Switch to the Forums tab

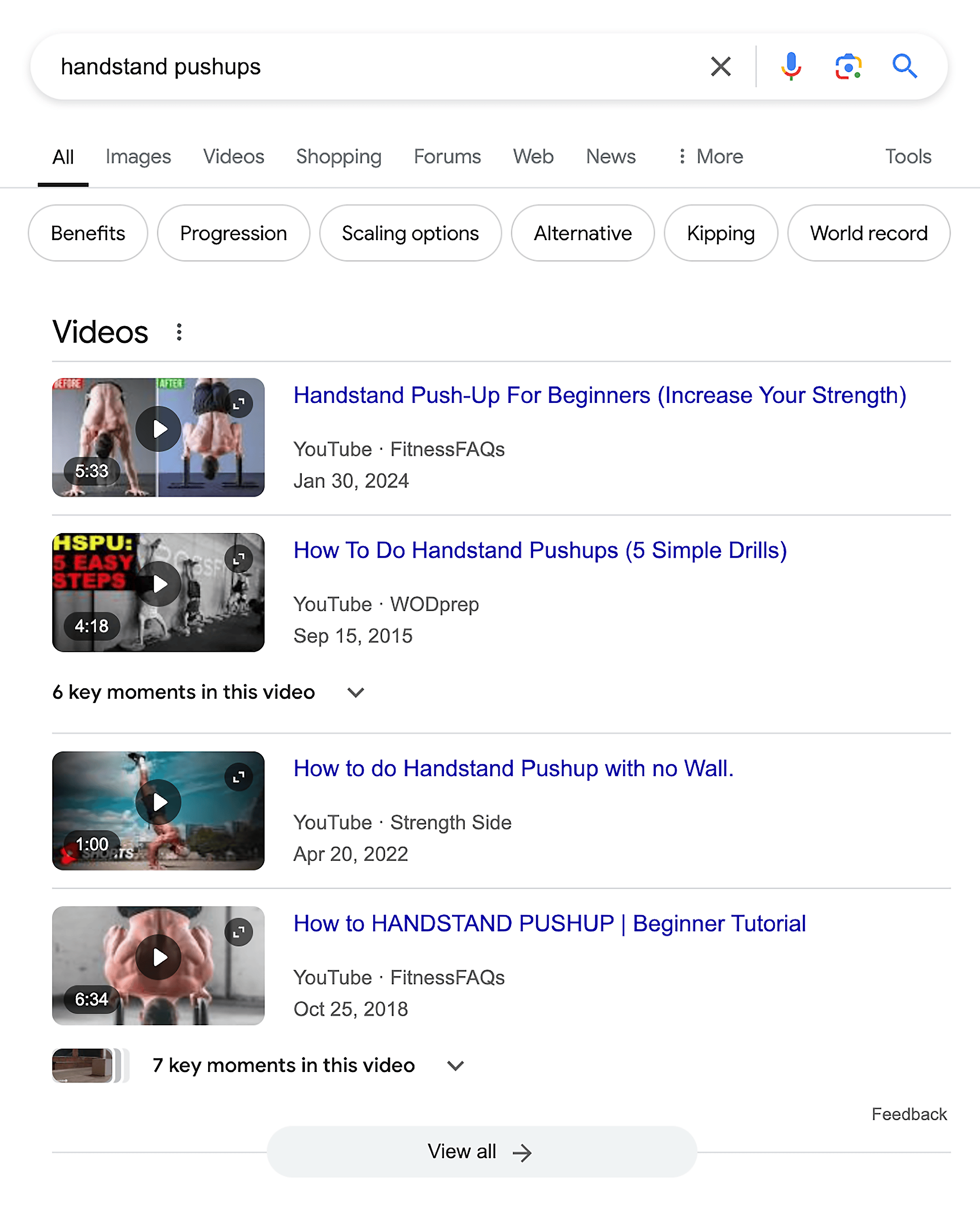(447, 156)
